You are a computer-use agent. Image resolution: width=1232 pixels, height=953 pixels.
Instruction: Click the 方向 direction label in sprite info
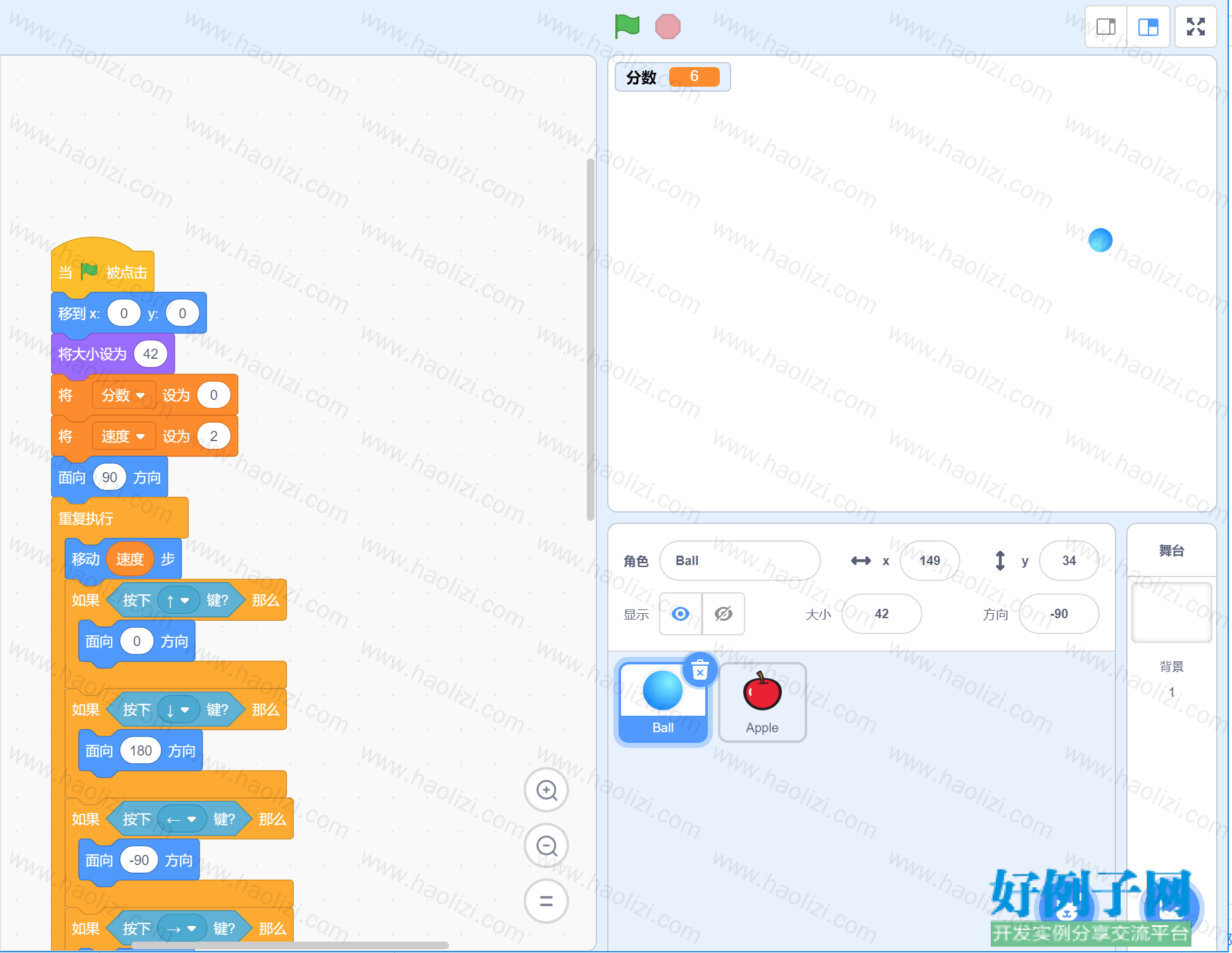pos(995,614)
